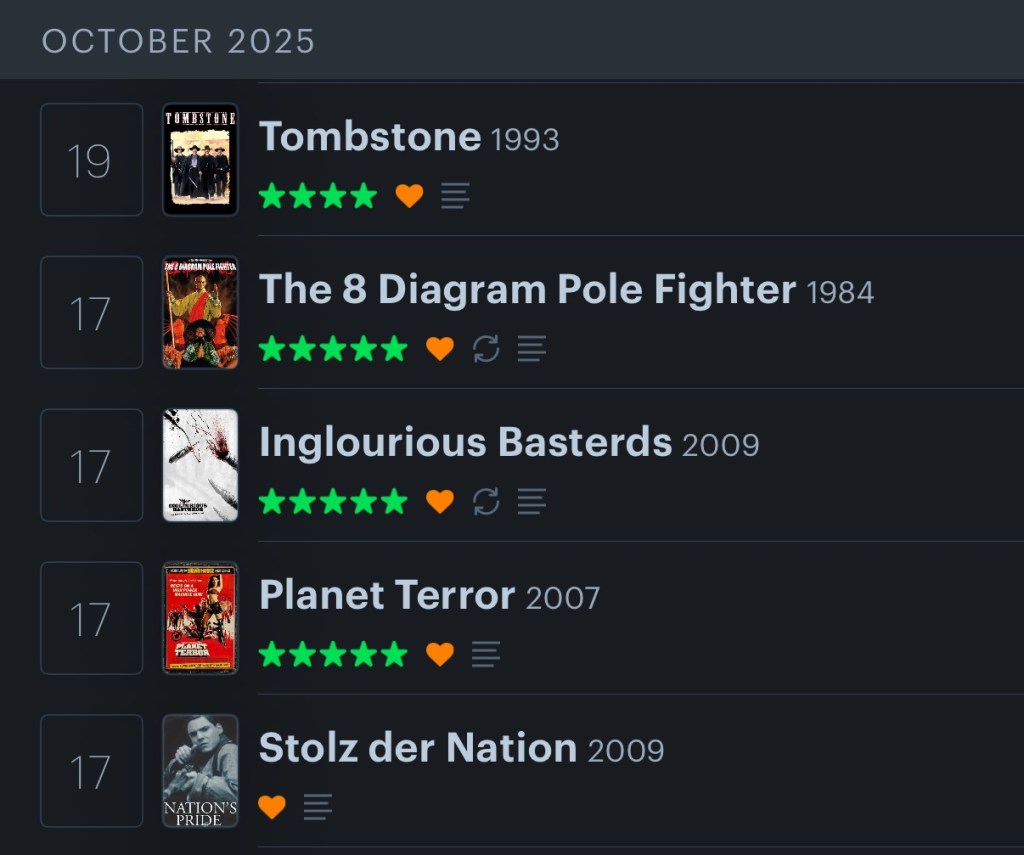
Task: Click the green star rating for Tombstone
Action: (317, 196)
